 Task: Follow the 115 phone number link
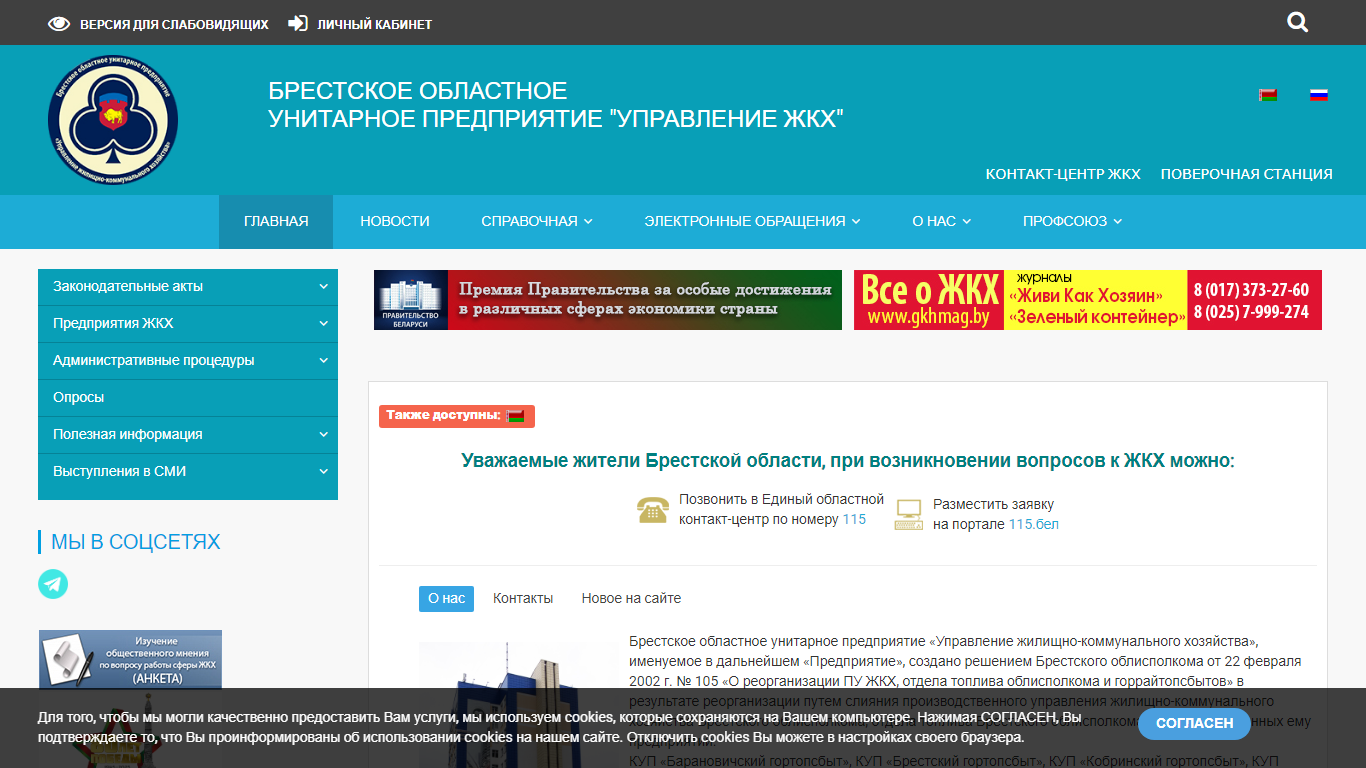click(x=854, y=519)
